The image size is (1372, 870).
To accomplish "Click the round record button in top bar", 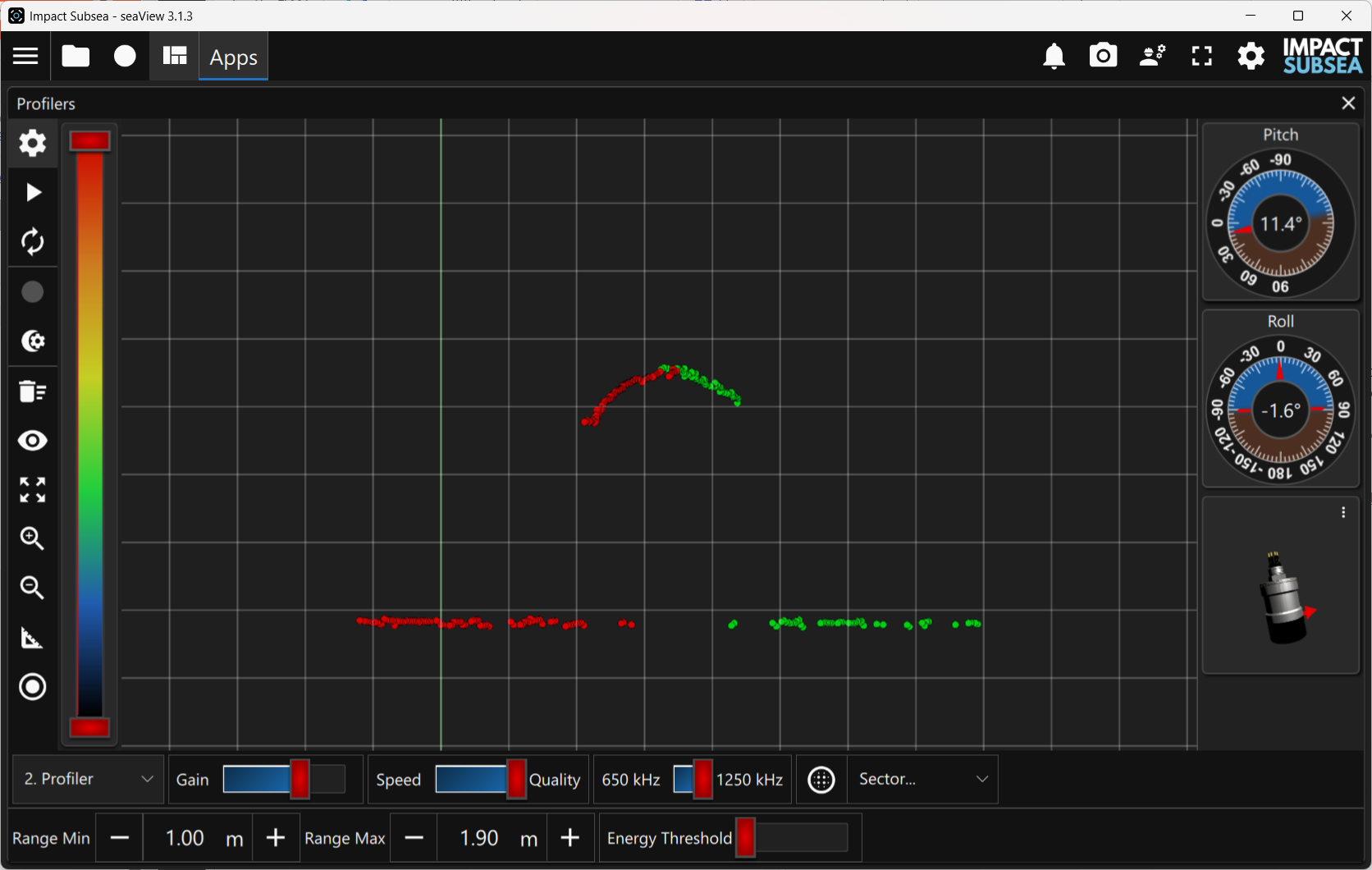I will point(125,56).
